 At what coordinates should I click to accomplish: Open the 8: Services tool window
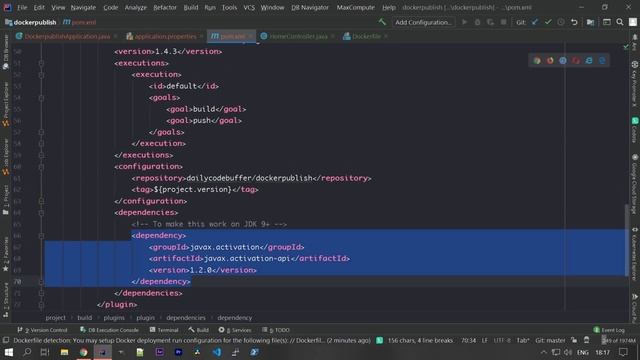[235, 330]
